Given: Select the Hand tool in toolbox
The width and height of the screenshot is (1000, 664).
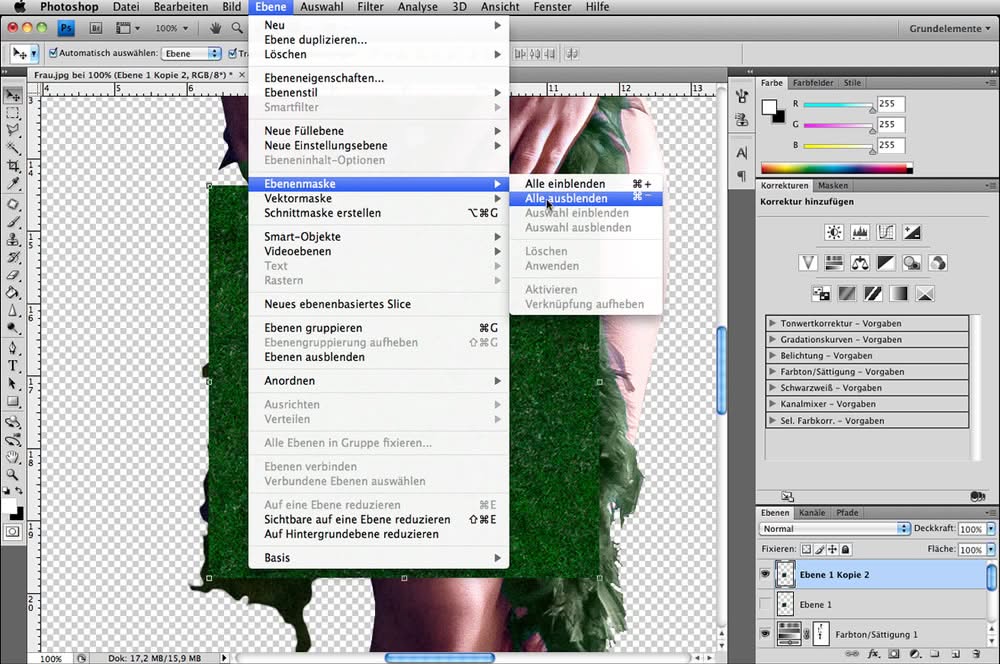Looking at the screenshot, I should [13, 457].
